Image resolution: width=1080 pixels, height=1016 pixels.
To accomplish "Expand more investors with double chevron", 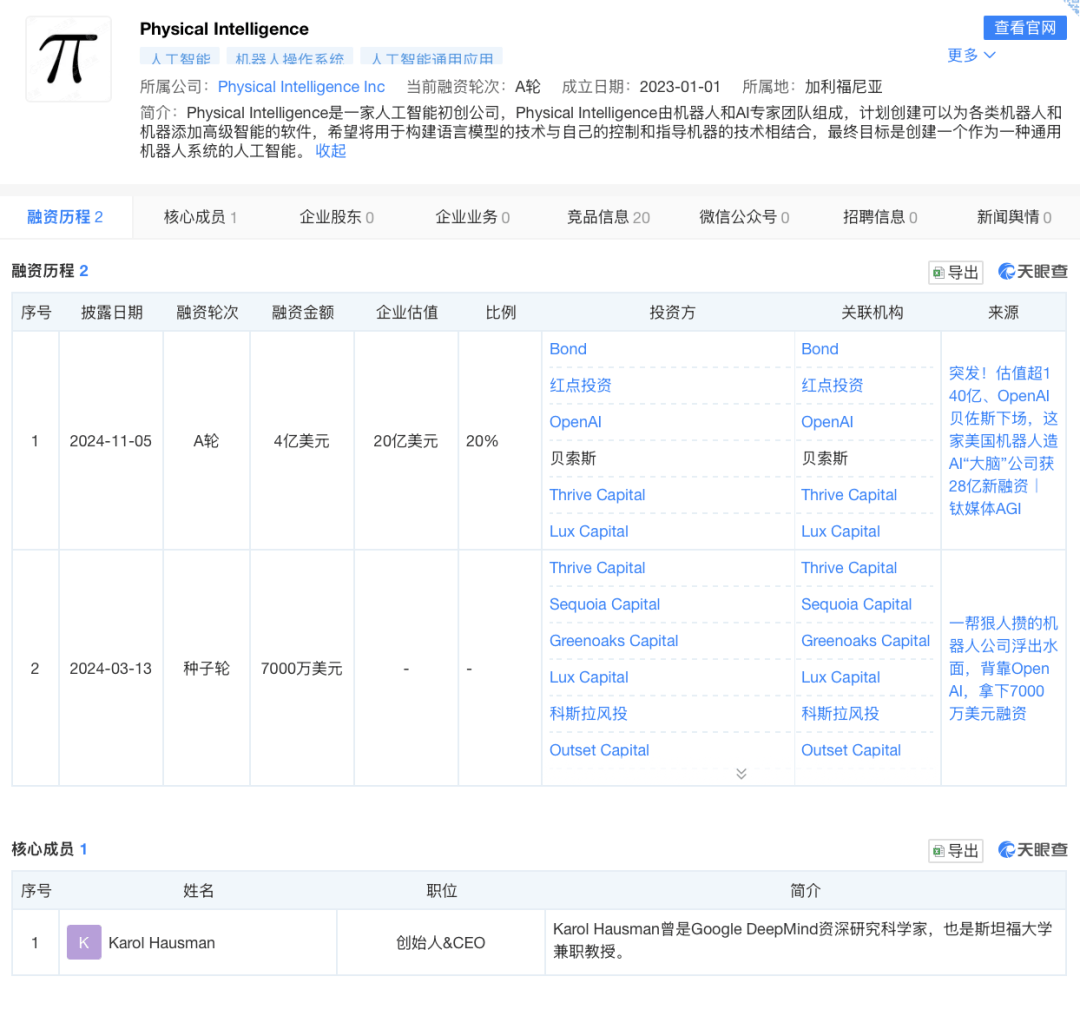I will pos(741,774).
